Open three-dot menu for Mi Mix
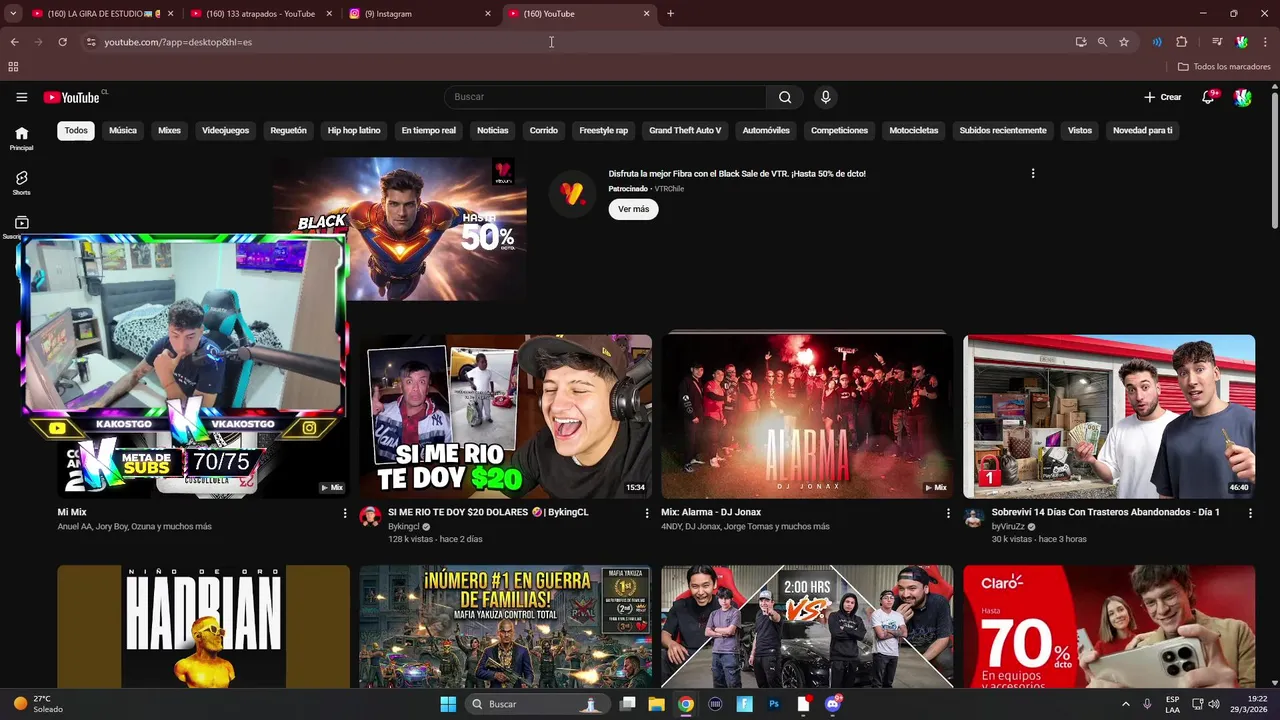Screen dimensions: 1280x720 point(345,513)
